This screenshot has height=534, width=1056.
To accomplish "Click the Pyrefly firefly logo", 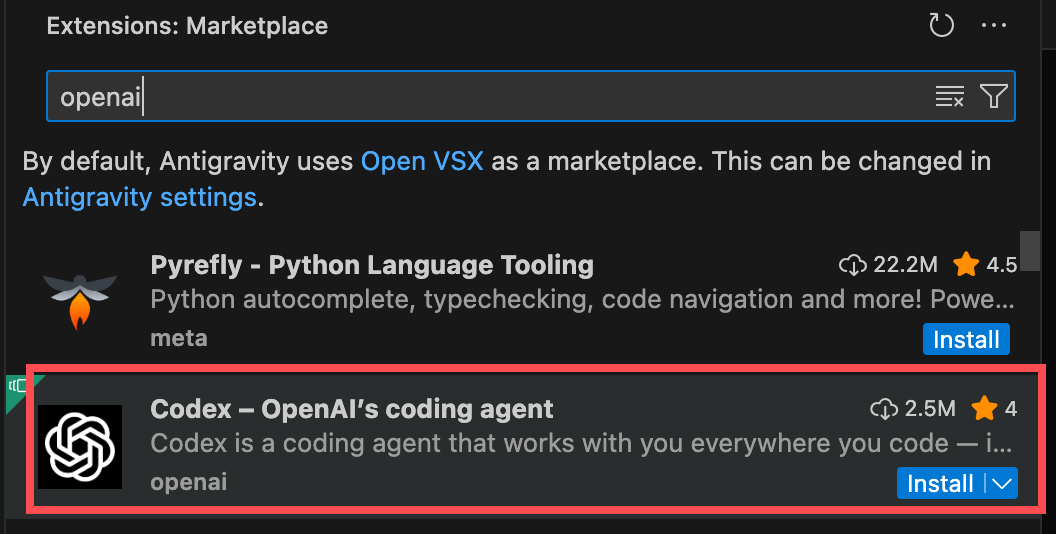I will pyautogui.click(x=80, y=297).
